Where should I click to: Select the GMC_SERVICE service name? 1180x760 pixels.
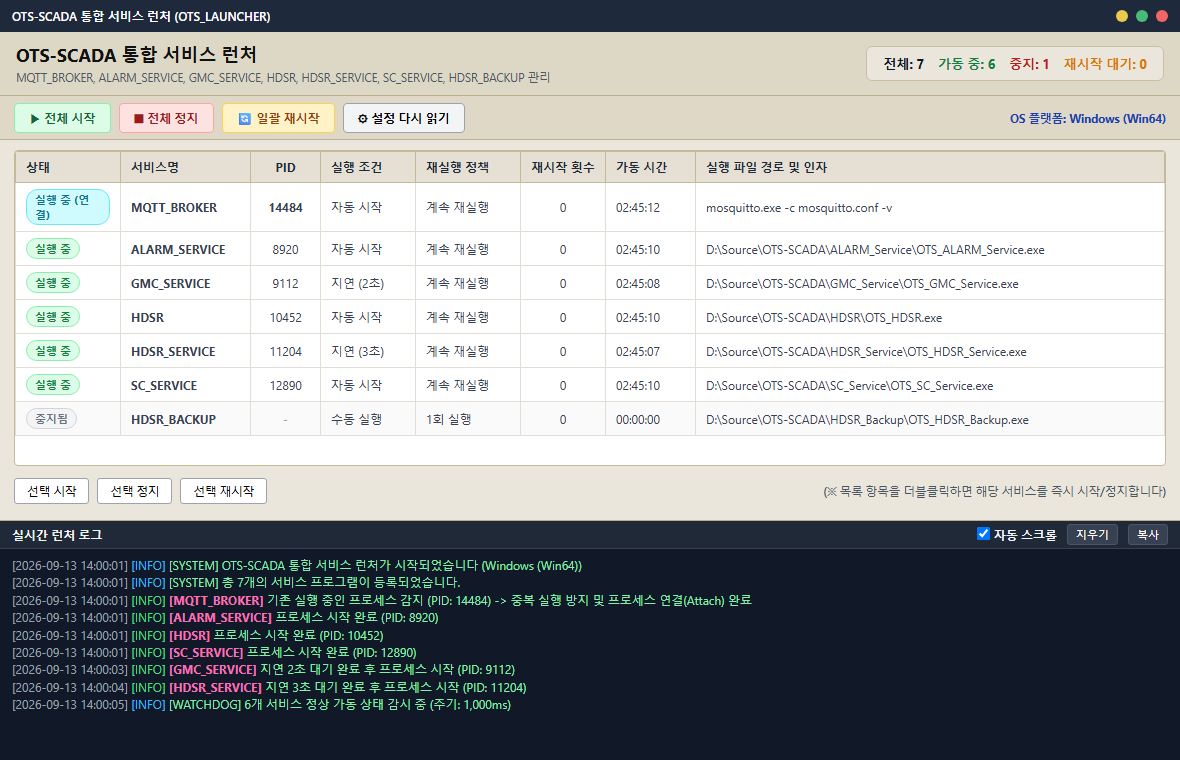coord(171,284)
